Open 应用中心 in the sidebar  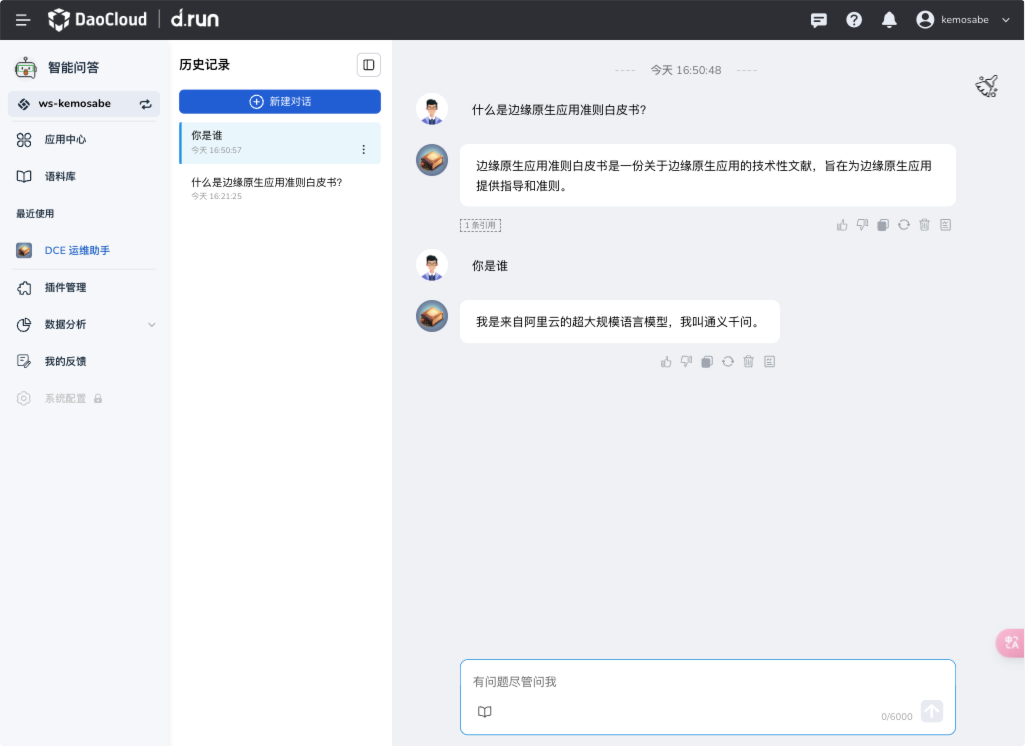pos(65,140)
